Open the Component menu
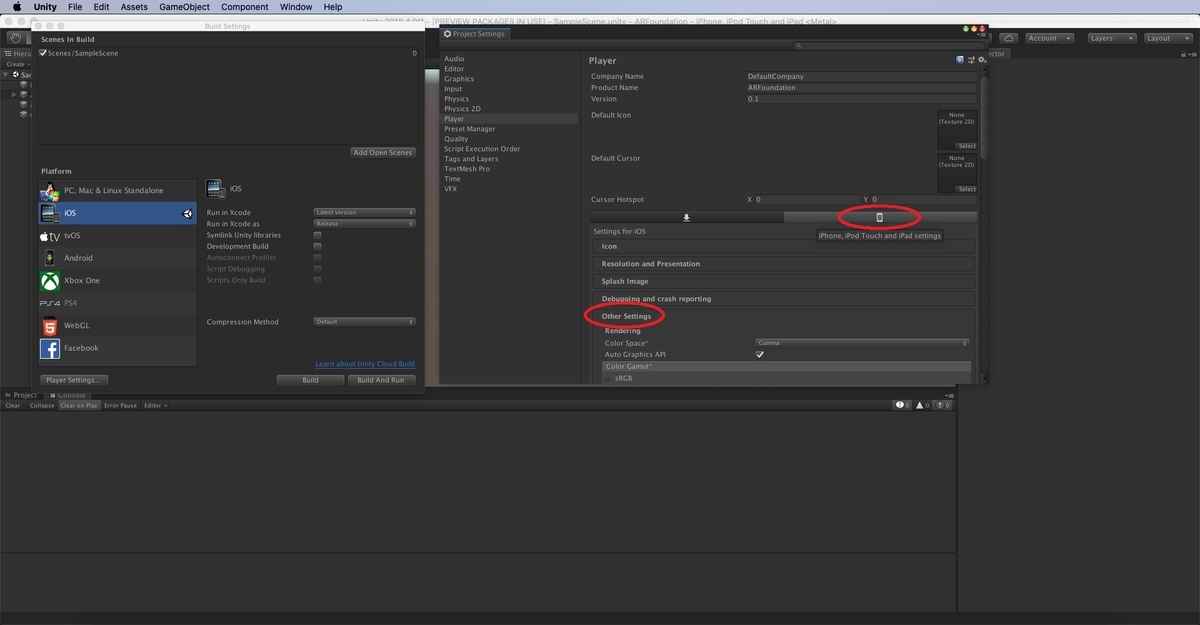The image size is (1200, 625). [244, 7]
